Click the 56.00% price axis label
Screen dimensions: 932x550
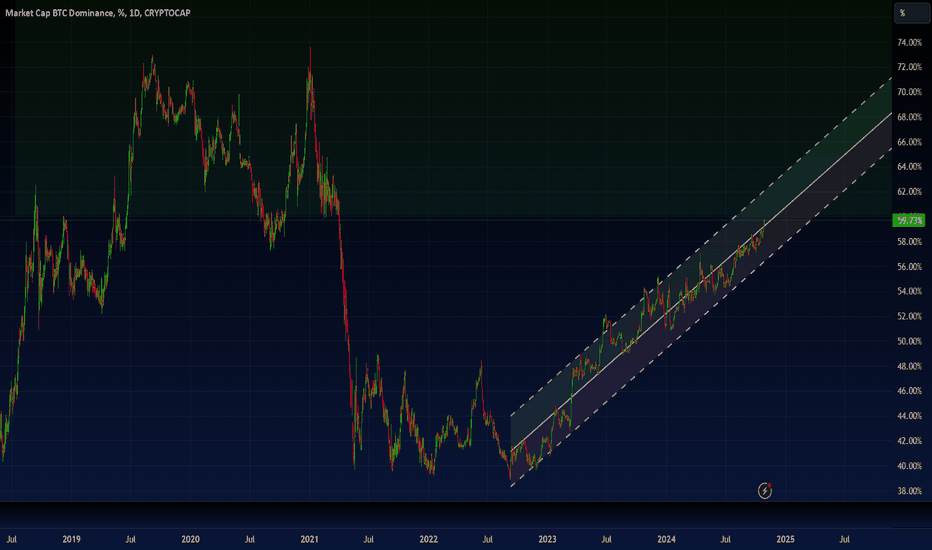(909, 267)
